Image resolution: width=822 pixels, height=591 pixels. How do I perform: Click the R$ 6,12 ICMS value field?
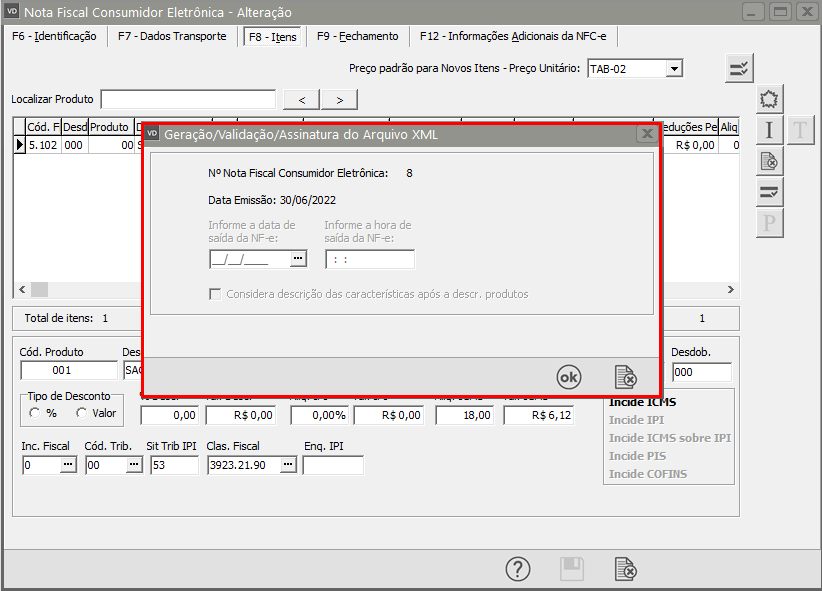[x=538, y=415]
